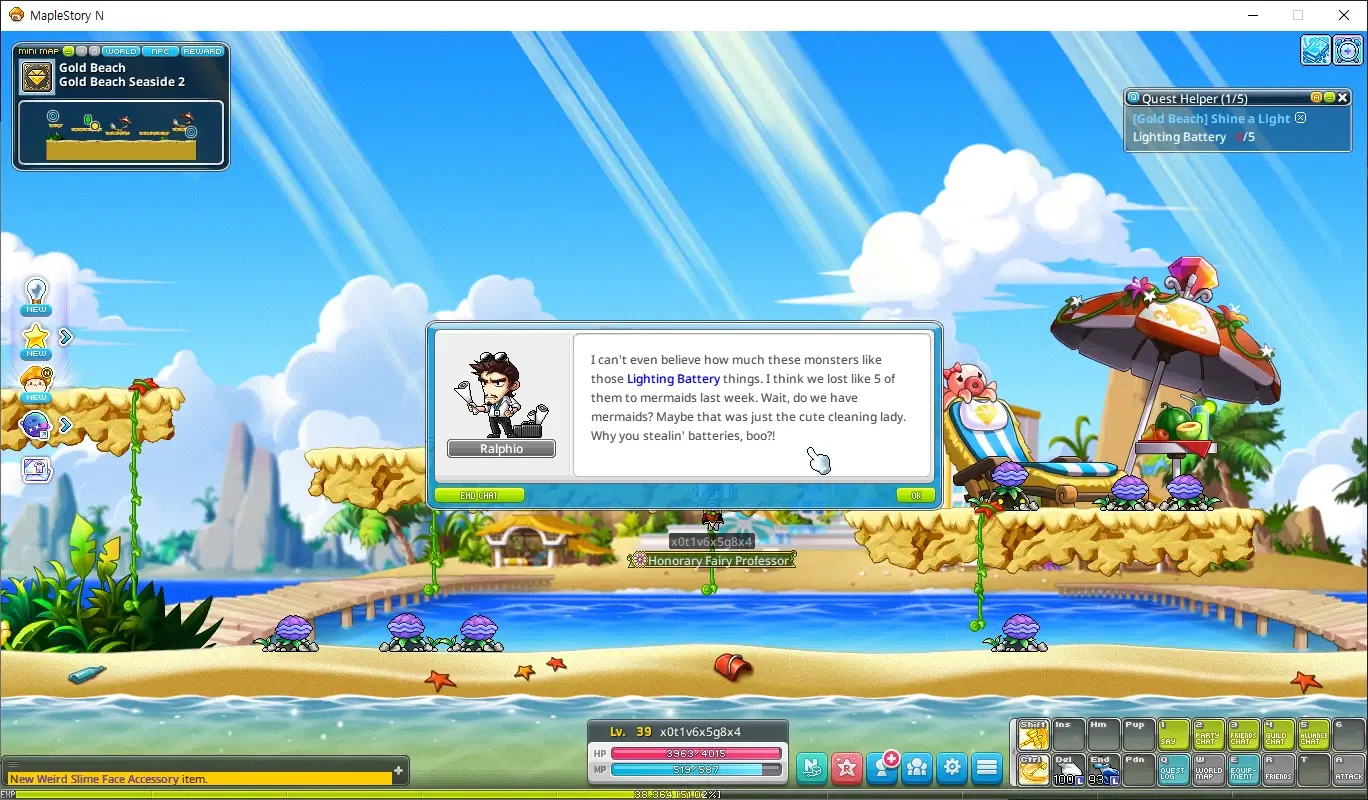
Task: Click the Ctrl key skill slot
Action: 1033,768
